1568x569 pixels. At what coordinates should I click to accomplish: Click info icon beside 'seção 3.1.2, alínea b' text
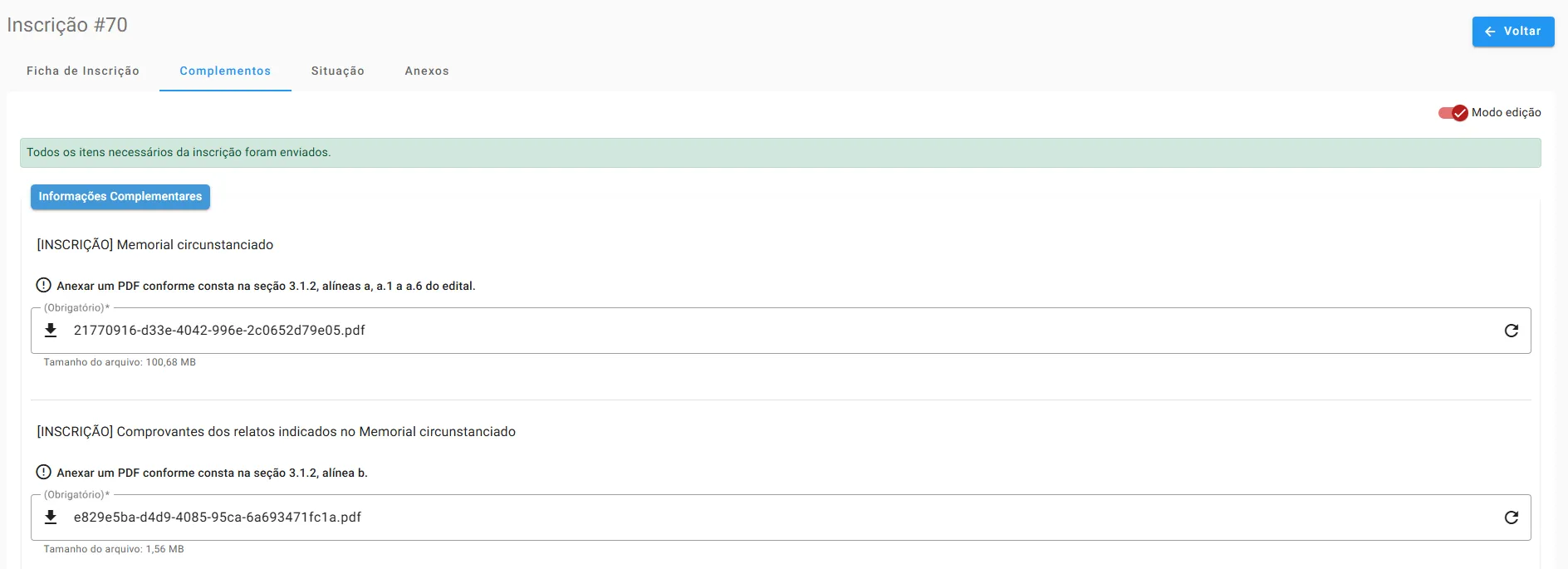coord(44,473)
